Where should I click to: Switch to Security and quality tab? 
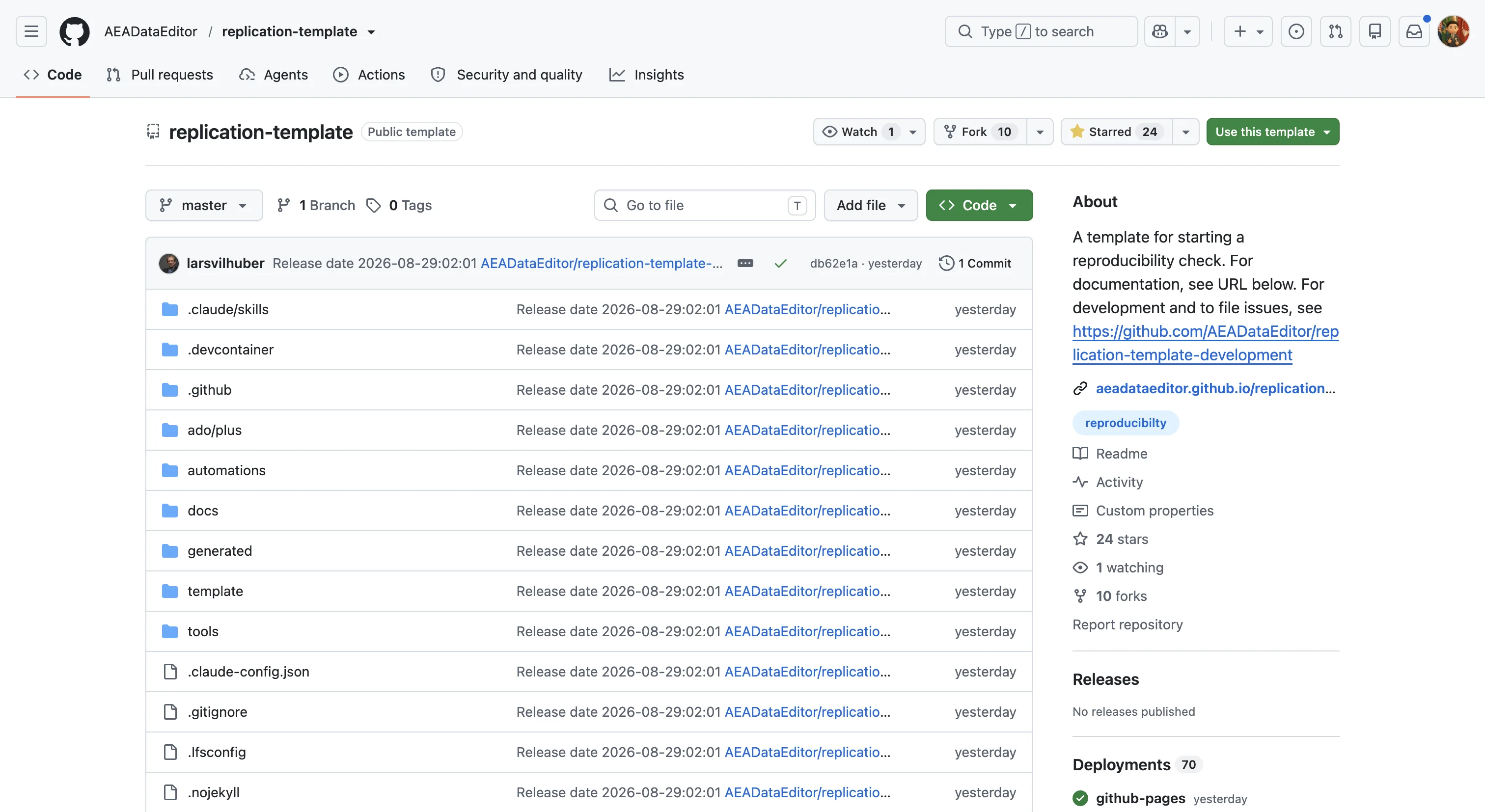507,75
